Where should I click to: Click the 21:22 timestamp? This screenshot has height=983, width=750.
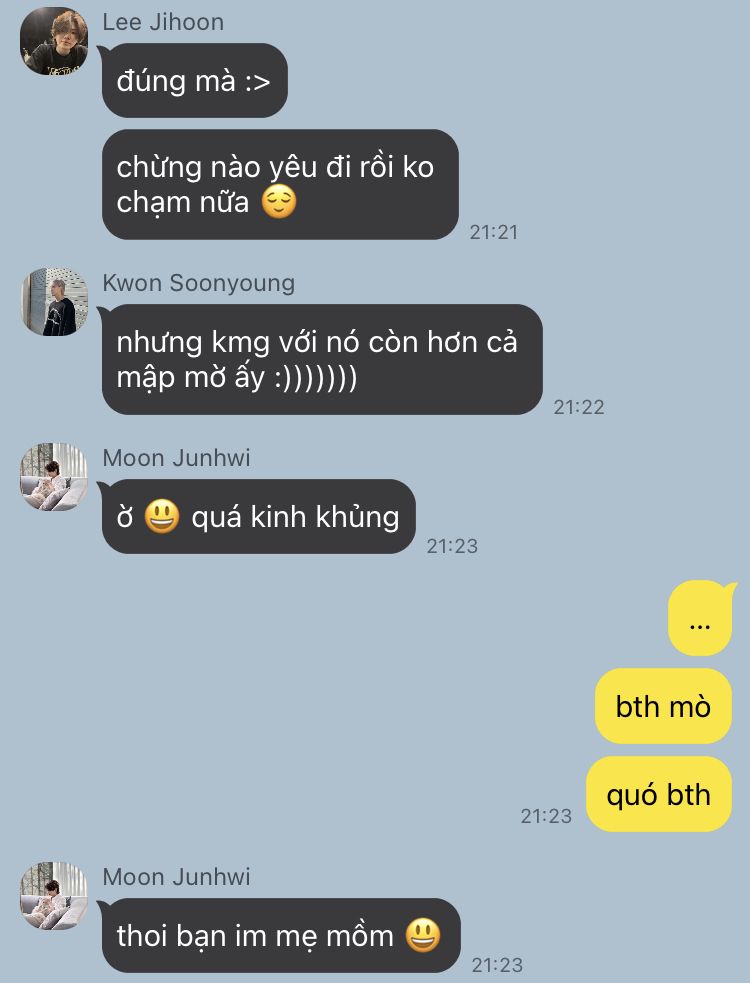(579, 407)
